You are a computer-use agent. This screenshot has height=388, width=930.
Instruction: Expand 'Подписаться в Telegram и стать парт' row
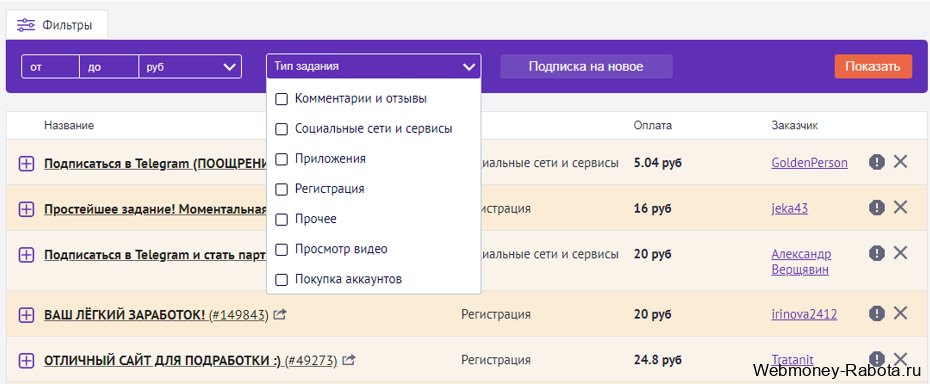[26, 255]
